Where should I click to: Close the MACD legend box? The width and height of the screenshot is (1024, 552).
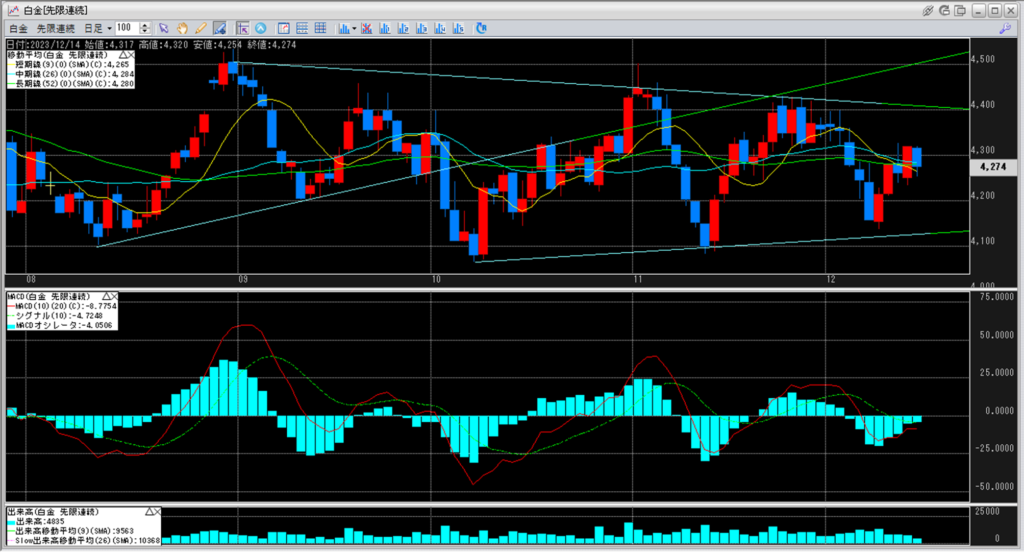point(114,297)
